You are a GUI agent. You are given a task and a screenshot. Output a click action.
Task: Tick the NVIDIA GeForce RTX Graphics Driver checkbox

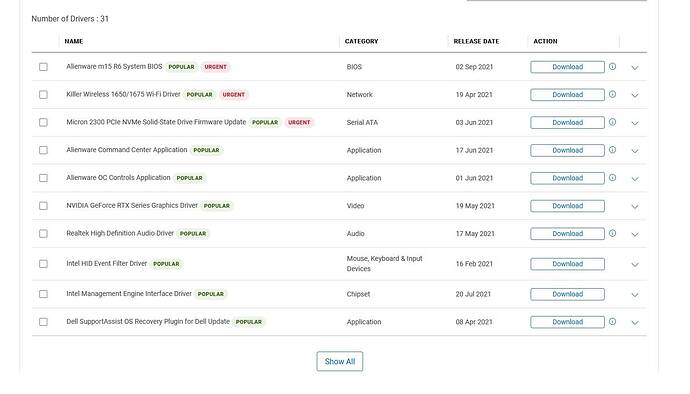(x=43, y=206)
